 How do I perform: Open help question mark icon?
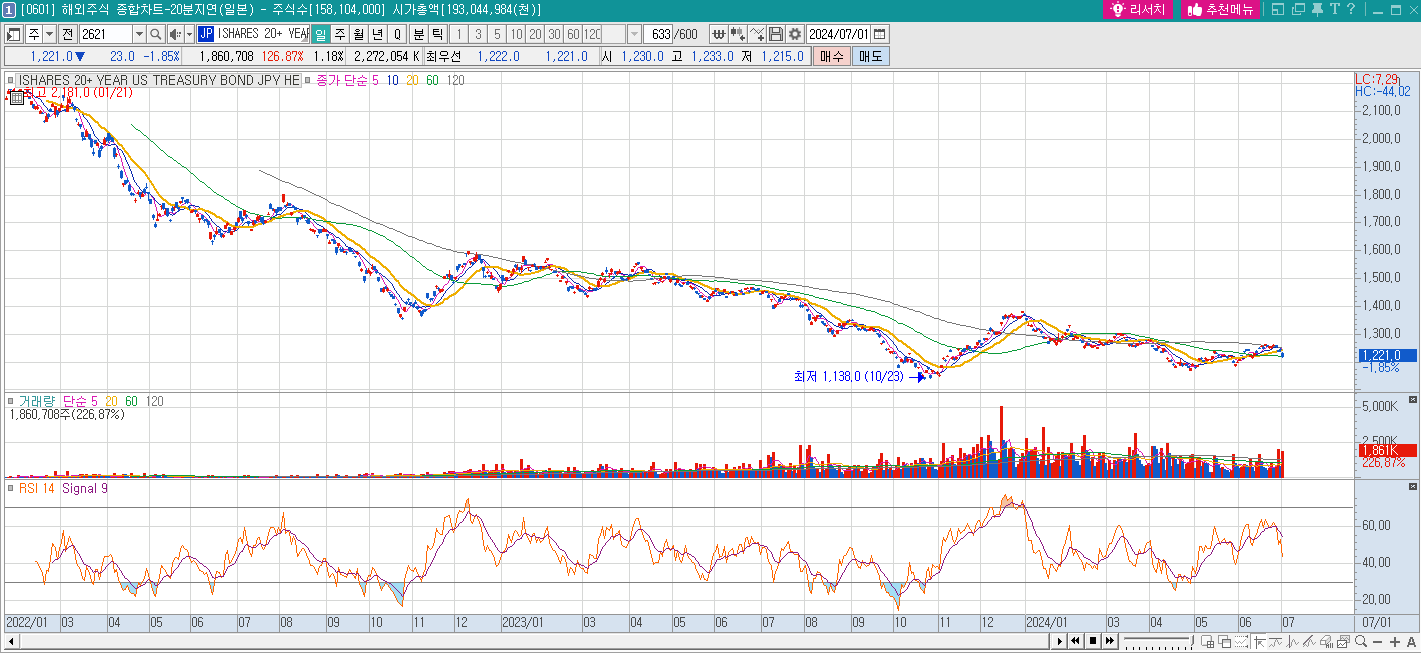(1349, 9)
